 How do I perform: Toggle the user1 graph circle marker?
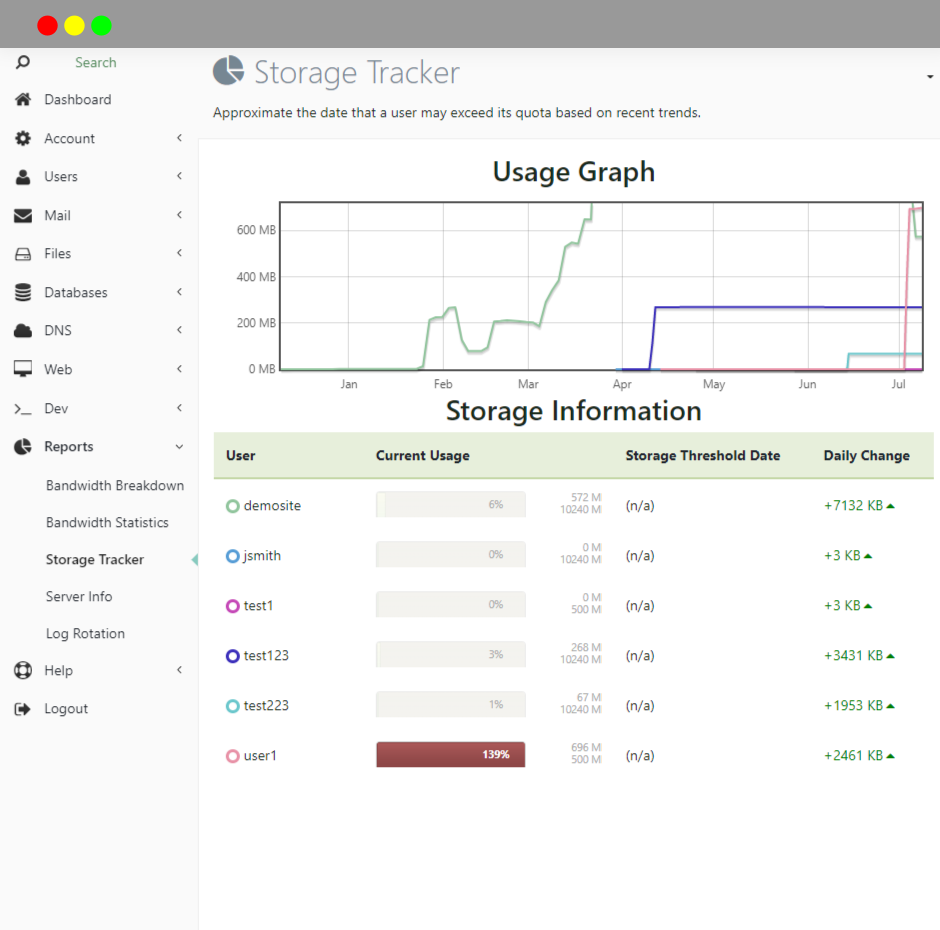tap(233, 756)
